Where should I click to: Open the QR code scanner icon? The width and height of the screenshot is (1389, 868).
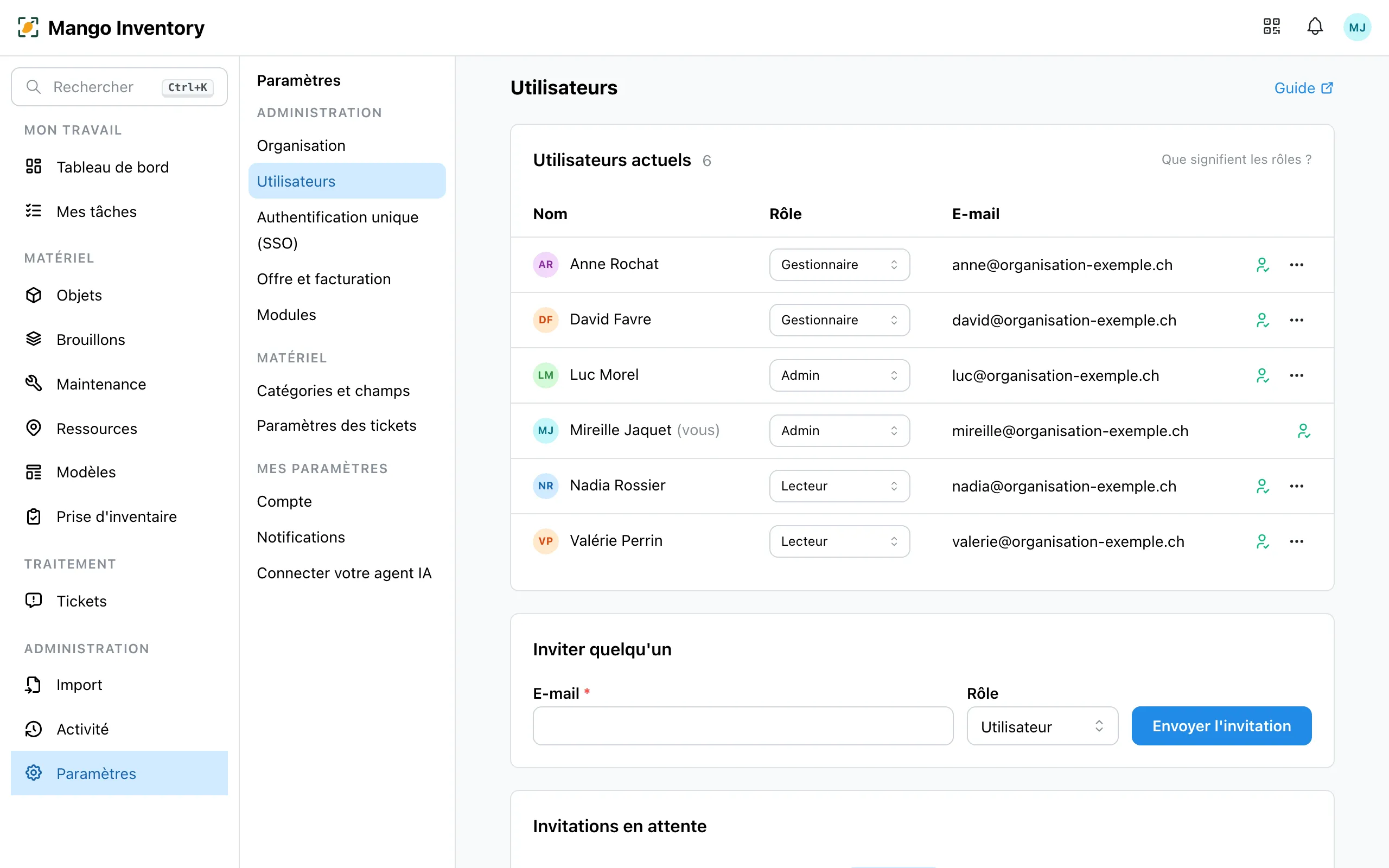click(x=1271, y=27)
